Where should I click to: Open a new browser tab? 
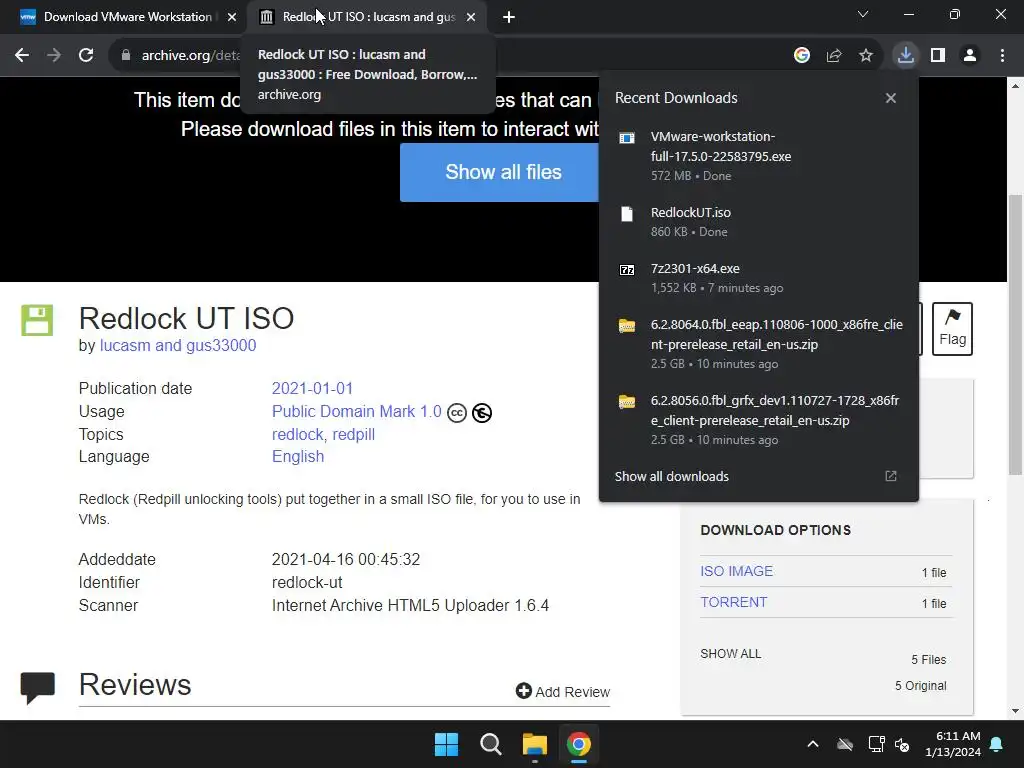point(509,18)
